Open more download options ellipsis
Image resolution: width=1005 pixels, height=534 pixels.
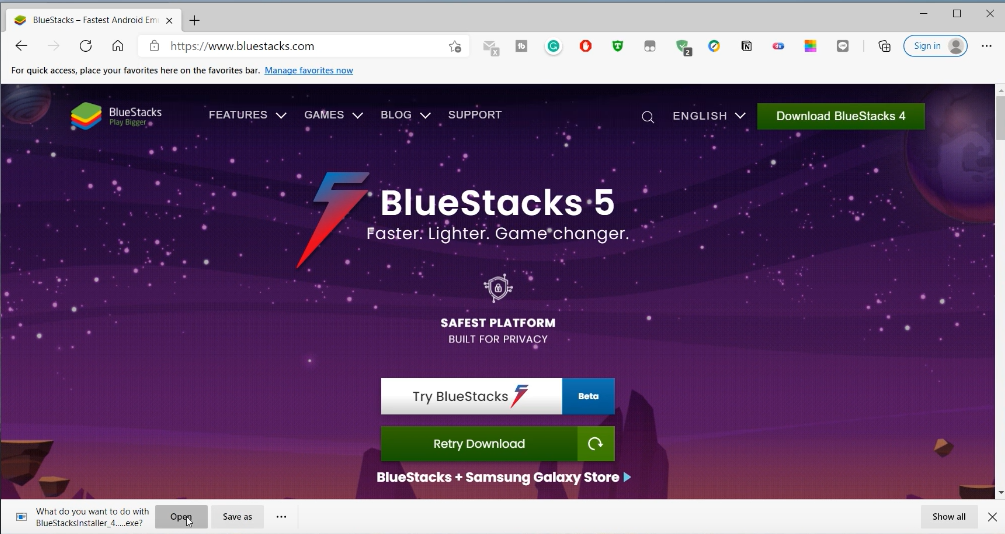[281, 517]
